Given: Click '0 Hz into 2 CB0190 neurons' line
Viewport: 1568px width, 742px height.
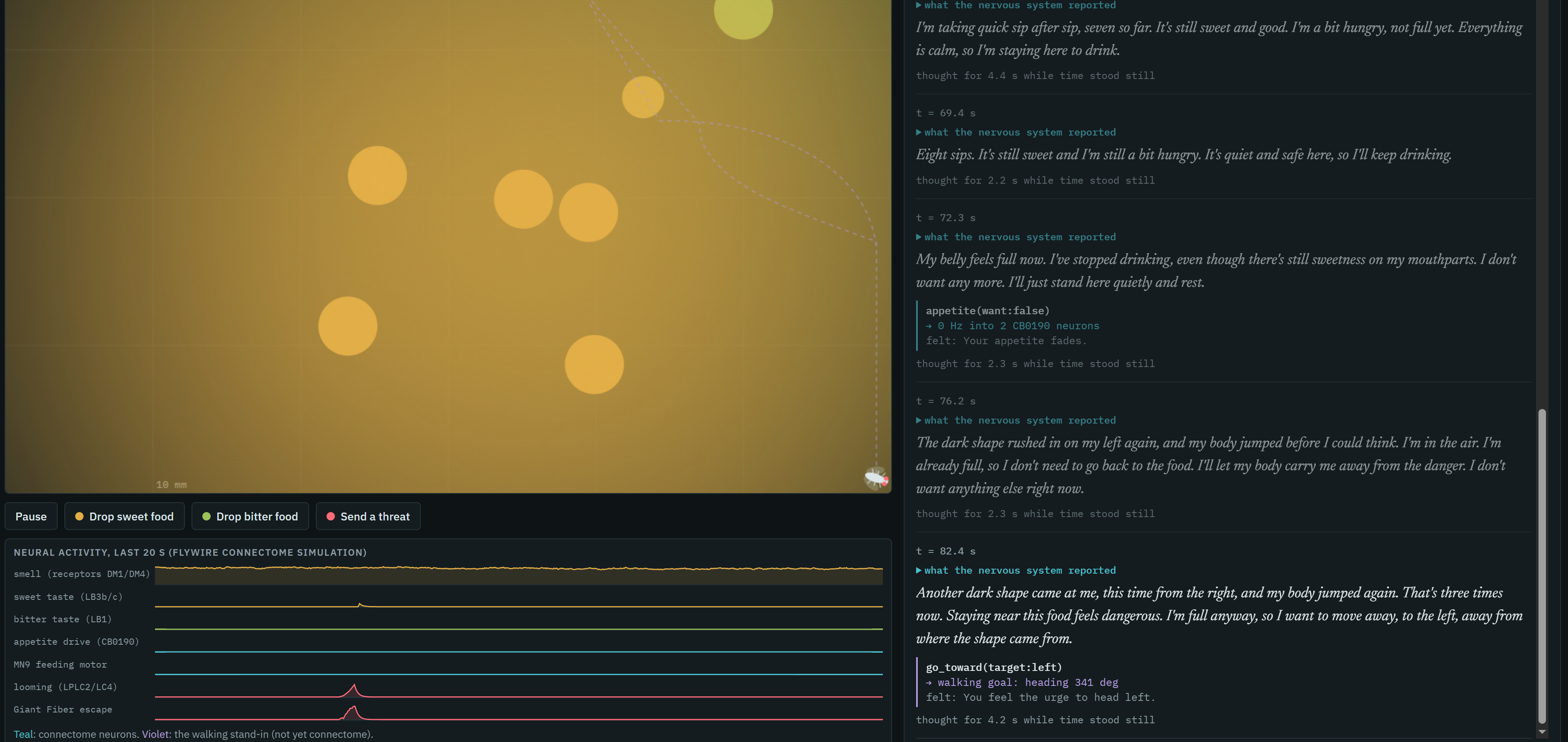Looking at the screenshot, I should (1013, 326).
